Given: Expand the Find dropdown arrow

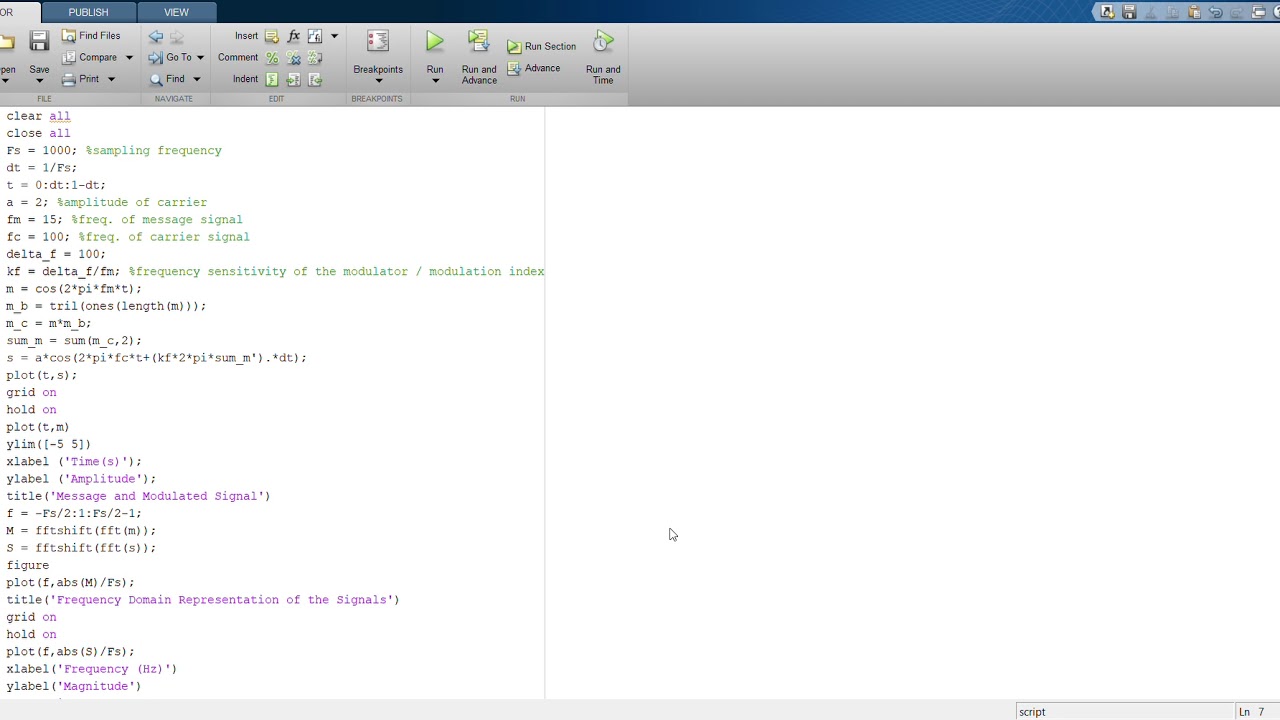Looking at the screenshot, I should coord(196,80).
